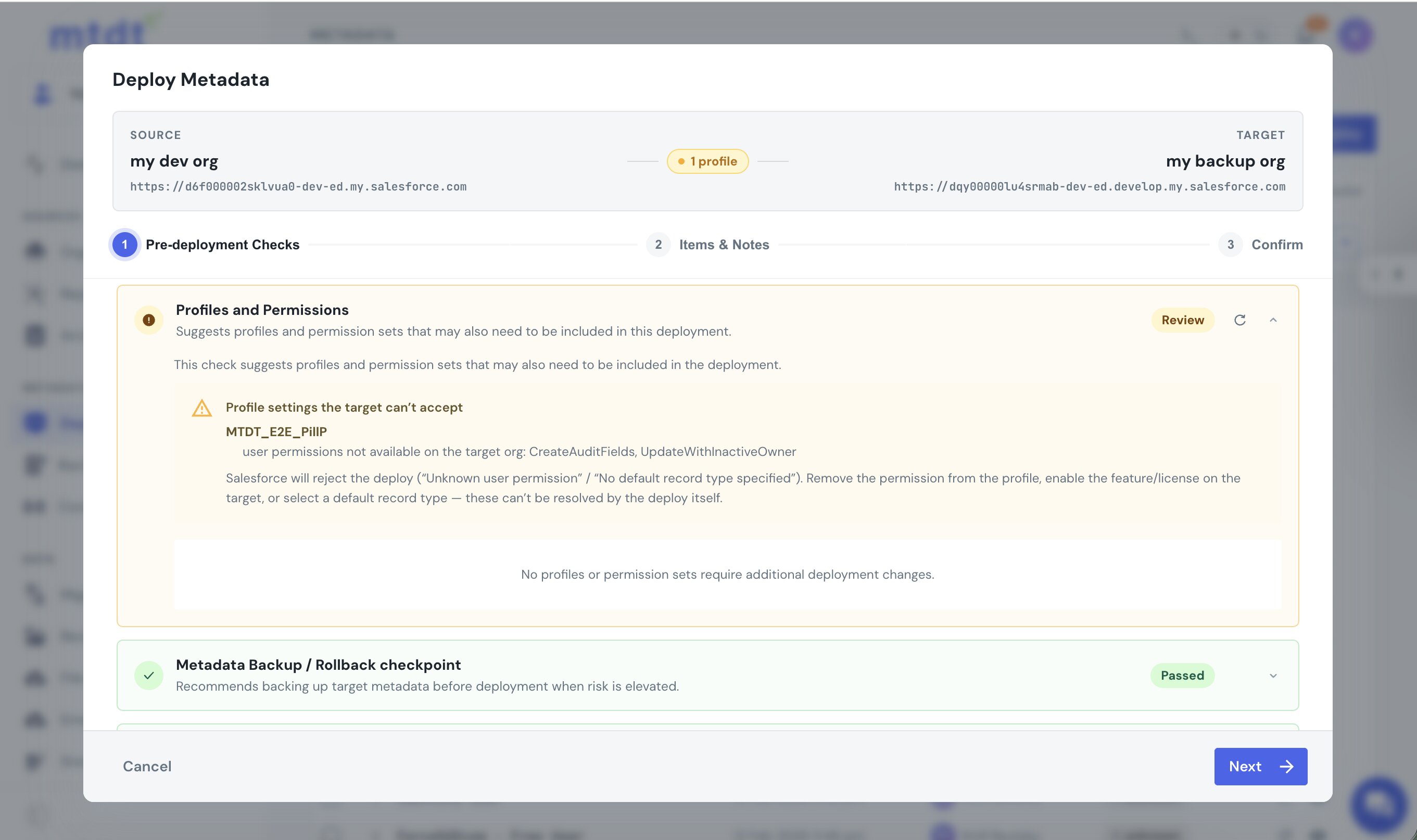Refresh the Profiles and Permissions check
Image resolution: width=1417 pixels, height=840 pixels.
pos(1239,320)
